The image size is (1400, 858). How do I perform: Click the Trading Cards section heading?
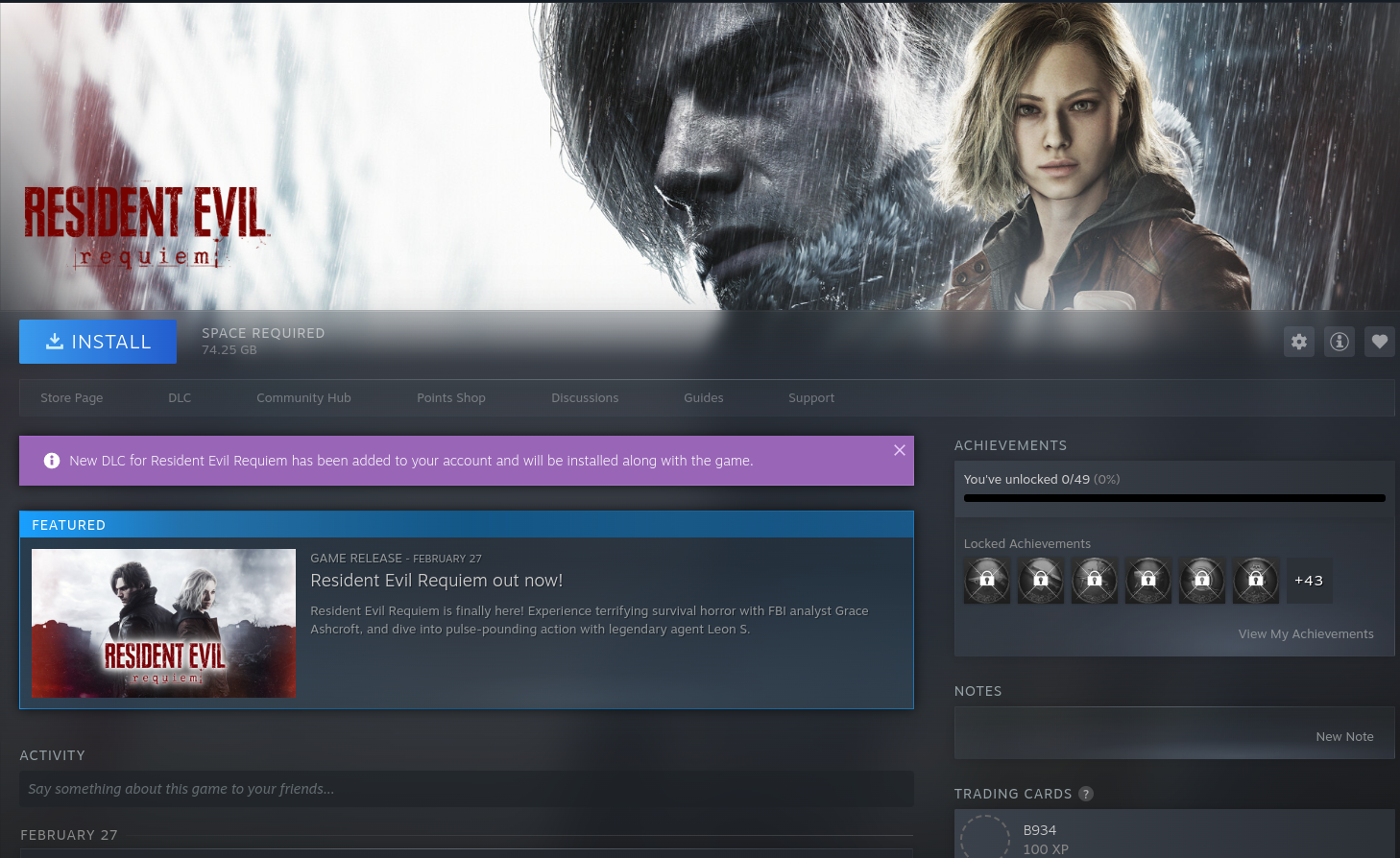tap(1013, 794)
